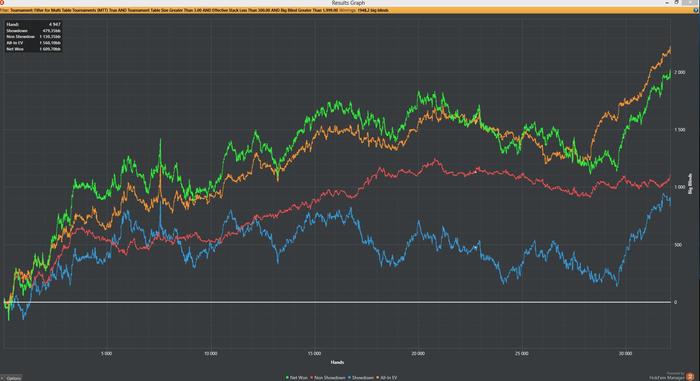700x381 pixels.
Task: Click the Hands x-axis title
Action: pyautogui.click(x=337, y=362)
